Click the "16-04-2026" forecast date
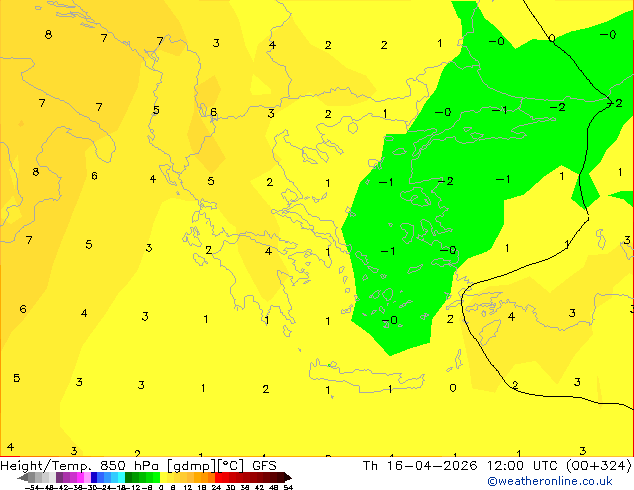 432,466
